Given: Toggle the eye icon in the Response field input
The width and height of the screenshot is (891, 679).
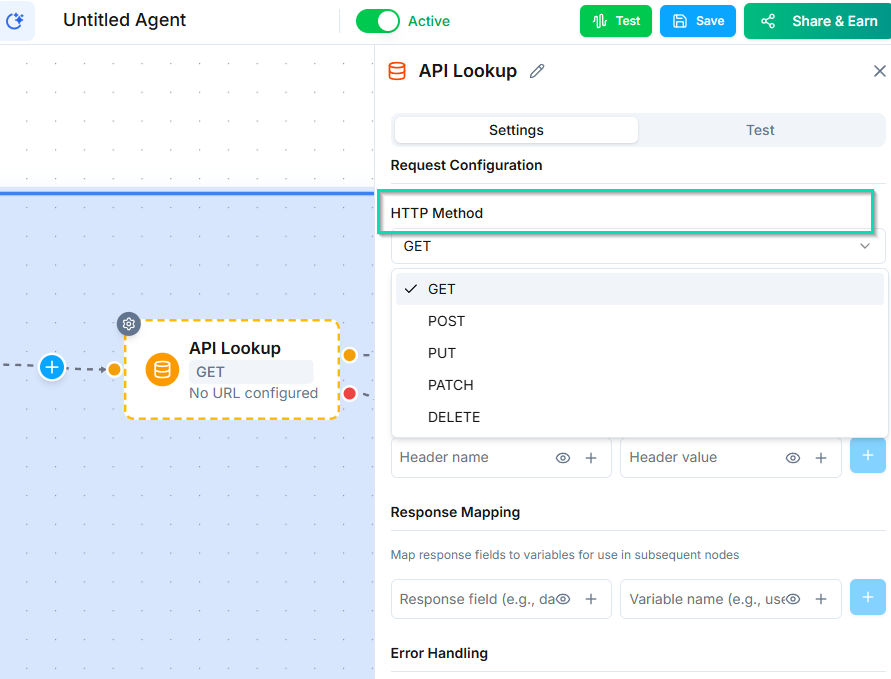Looking at the screenshot, I should tap(563, 599).
